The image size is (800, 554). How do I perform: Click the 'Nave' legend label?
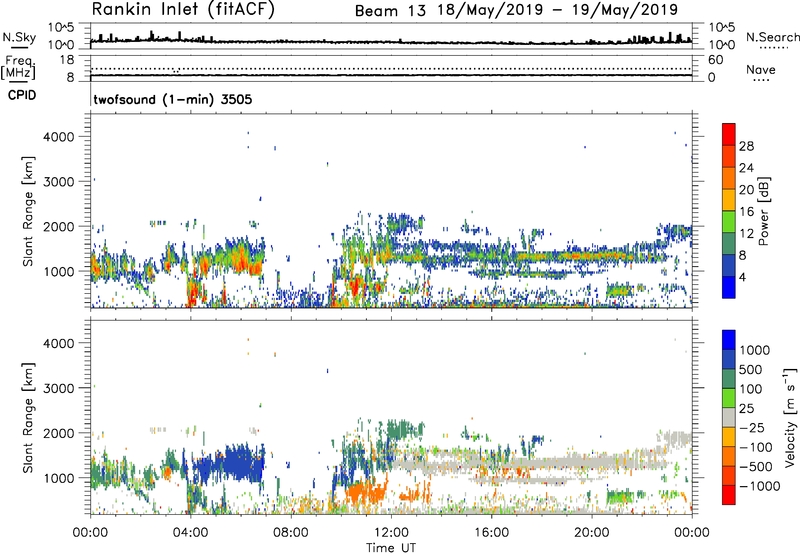(761, 69)
